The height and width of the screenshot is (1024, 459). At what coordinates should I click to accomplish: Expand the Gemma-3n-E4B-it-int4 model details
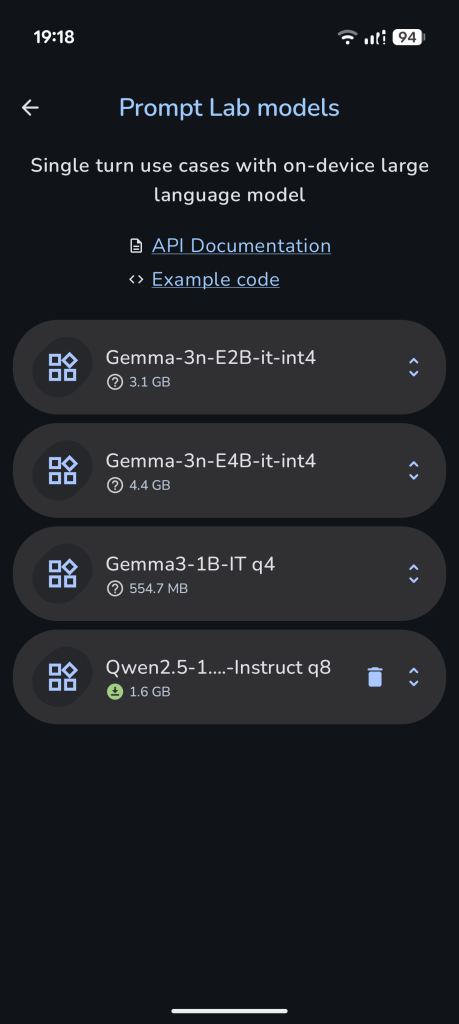click(x=413, y=470)
